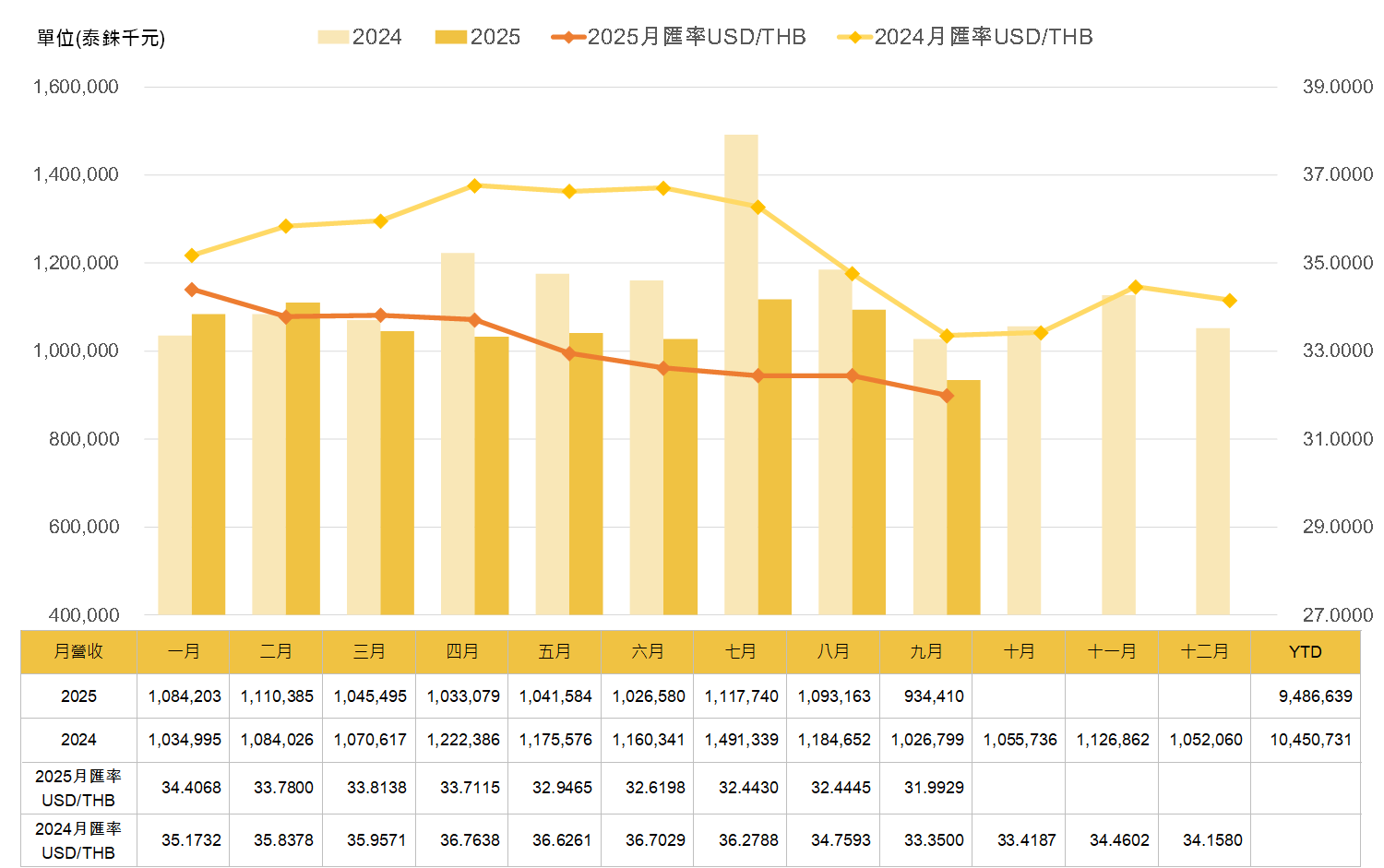The width and height of the screenshot is (1384, 868).
Task: Click the 2024 exchange rate marker at 四月
Action: coord(474,185)
